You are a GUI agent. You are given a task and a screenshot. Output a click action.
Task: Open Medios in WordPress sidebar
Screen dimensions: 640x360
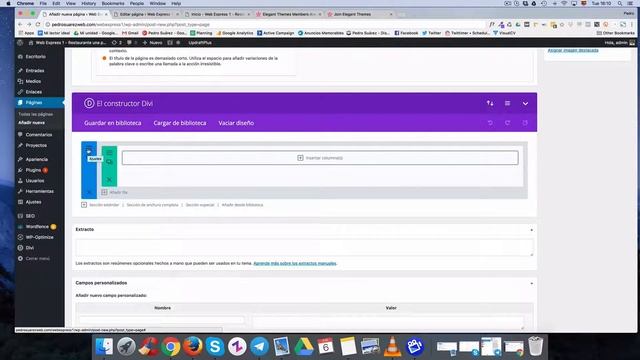click(x=33, y=81)
